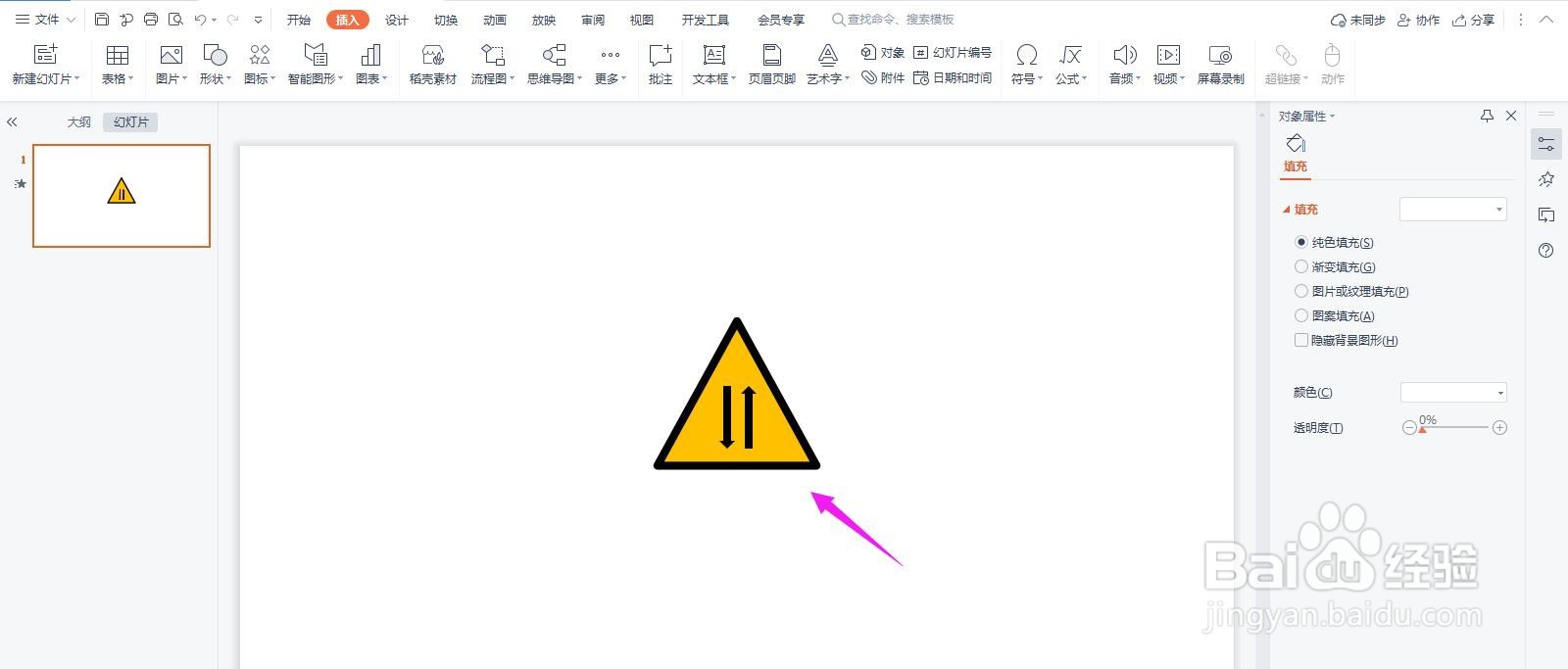Screen dimensions: 1568x669
Task: Click the Share (分享) button
Action: (x=1473, y=20)
